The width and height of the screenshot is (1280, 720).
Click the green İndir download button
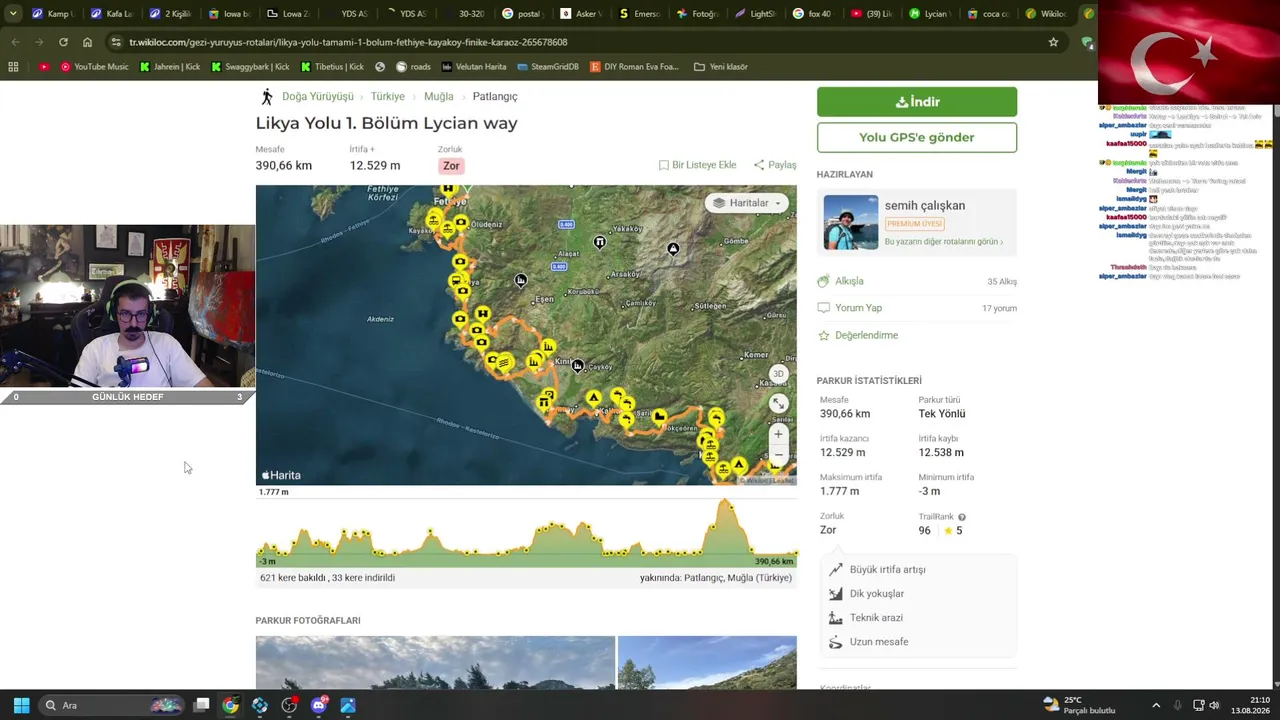(917, 102)
